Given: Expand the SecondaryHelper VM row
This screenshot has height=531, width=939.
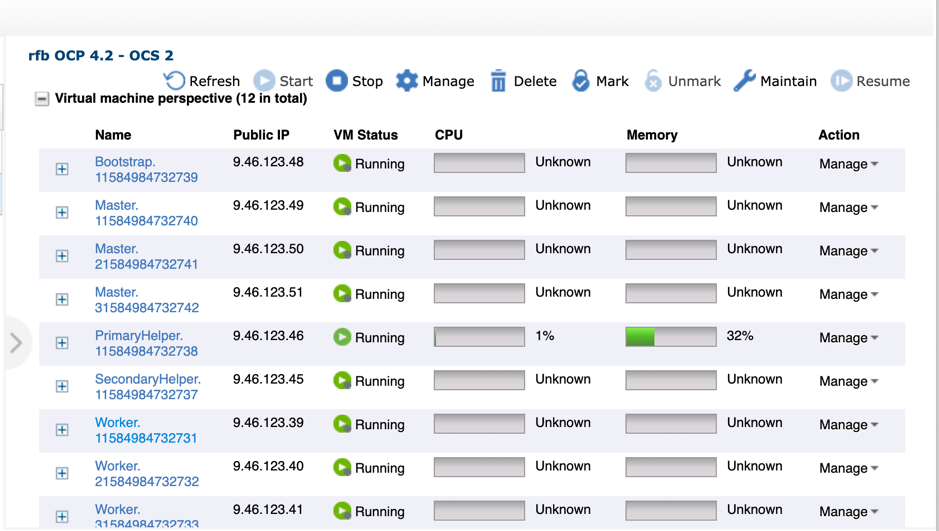Looking at the screenshot, I should 62,386.
